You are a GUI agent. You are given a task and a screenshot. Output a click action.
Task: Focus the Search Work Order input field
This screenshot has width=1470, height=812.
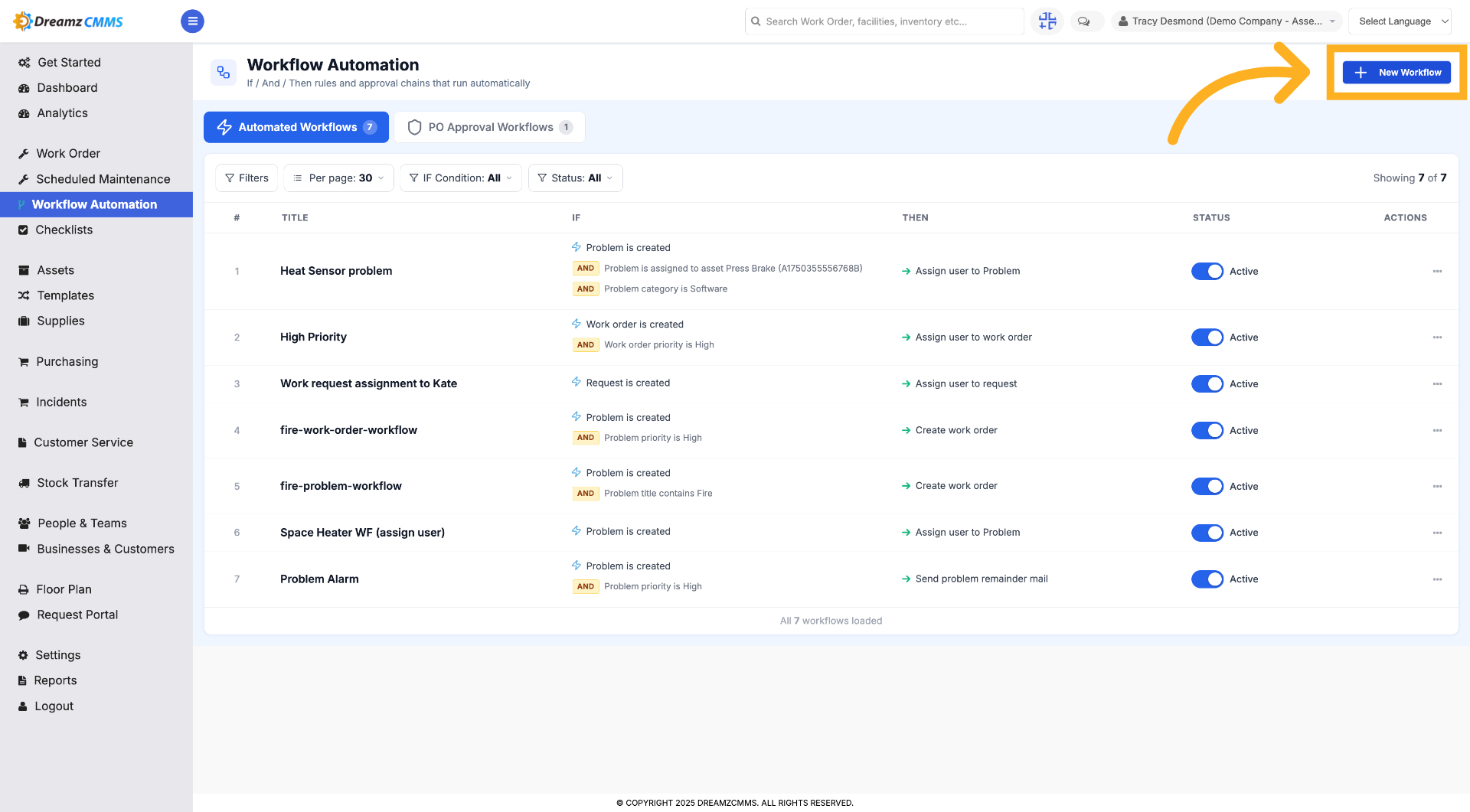point(884,21)
